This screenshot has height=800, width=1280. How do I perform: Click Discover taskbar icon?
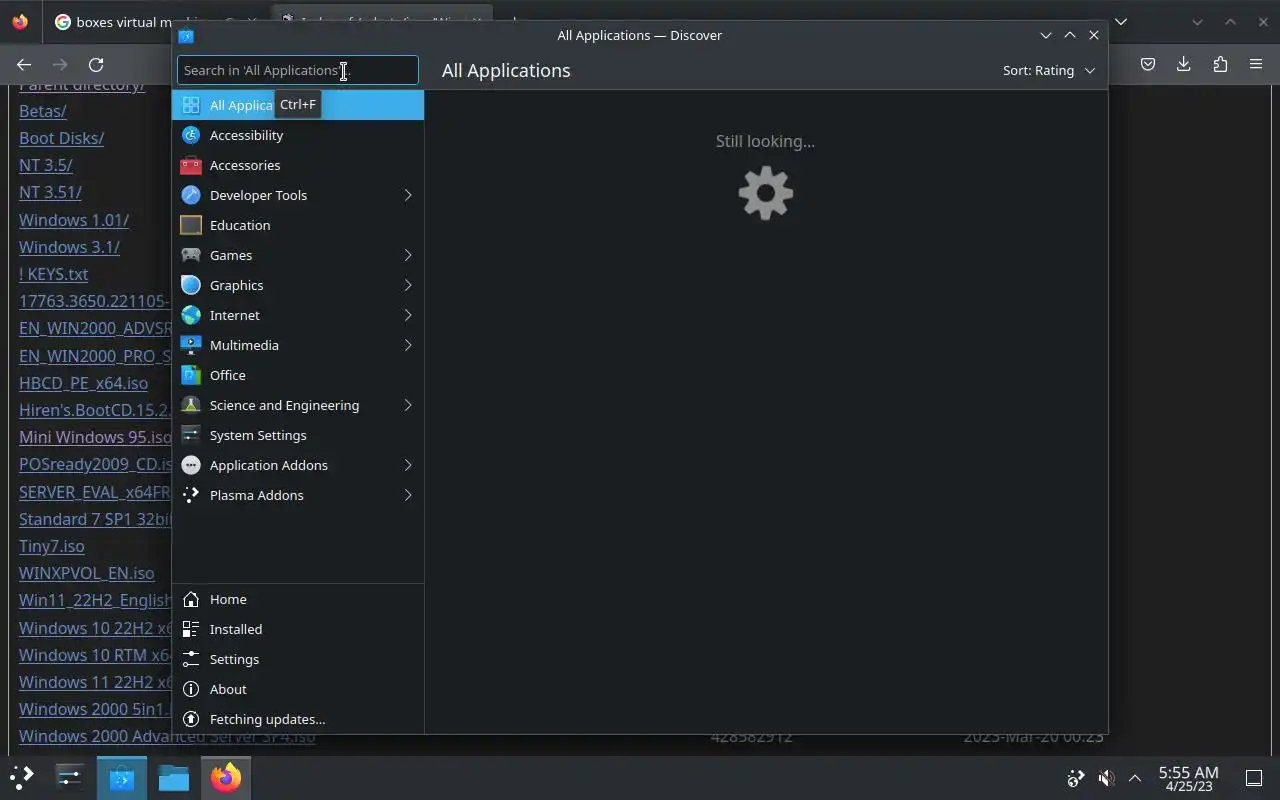pos(122,778)
